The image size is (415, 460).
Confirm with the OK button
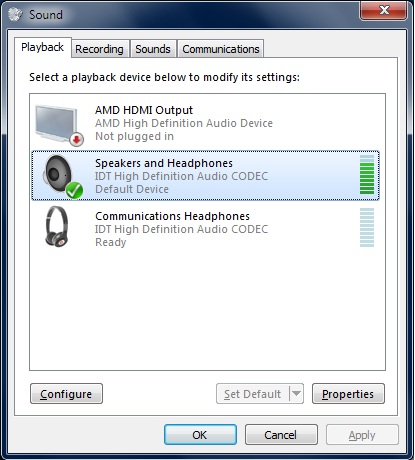click(200, 435)
